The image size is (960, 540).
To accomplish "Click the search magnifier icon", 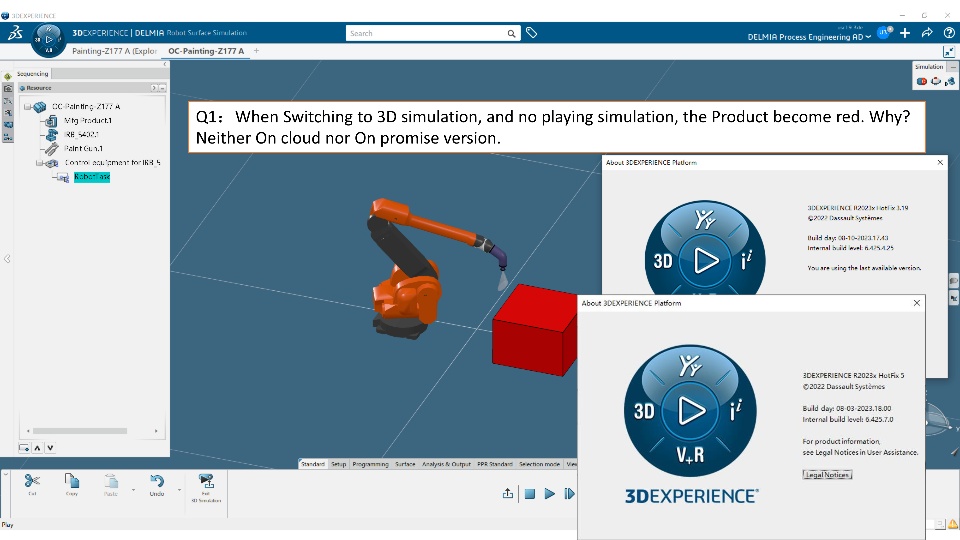I will click(511, 34).
